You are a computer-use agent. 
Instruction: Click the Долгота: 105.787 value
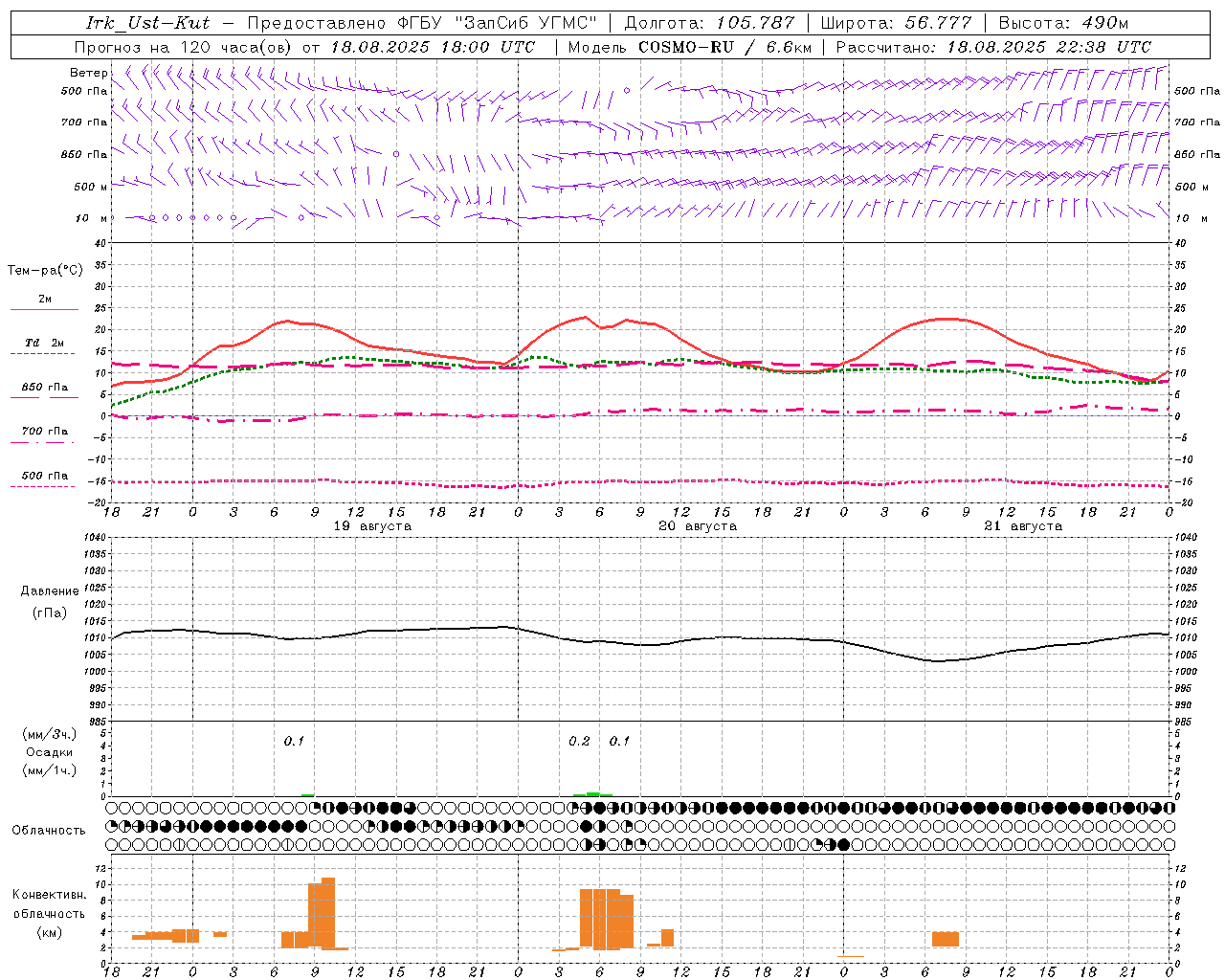click(709, 23)
